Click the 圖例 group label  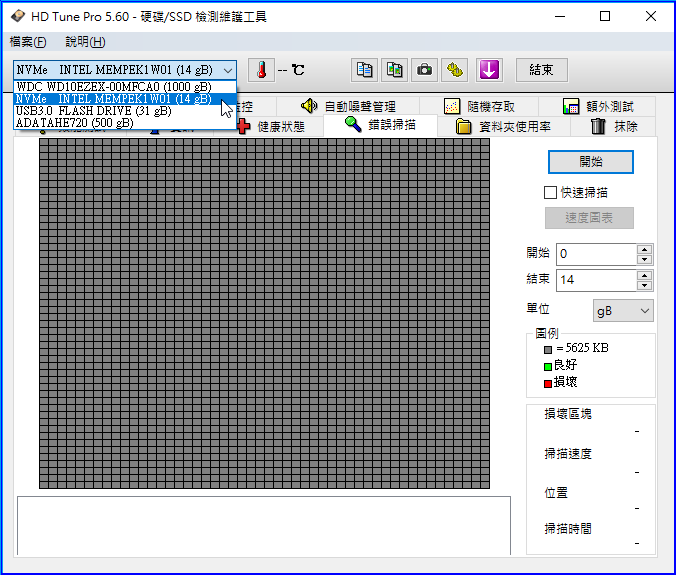click(547, 333)
